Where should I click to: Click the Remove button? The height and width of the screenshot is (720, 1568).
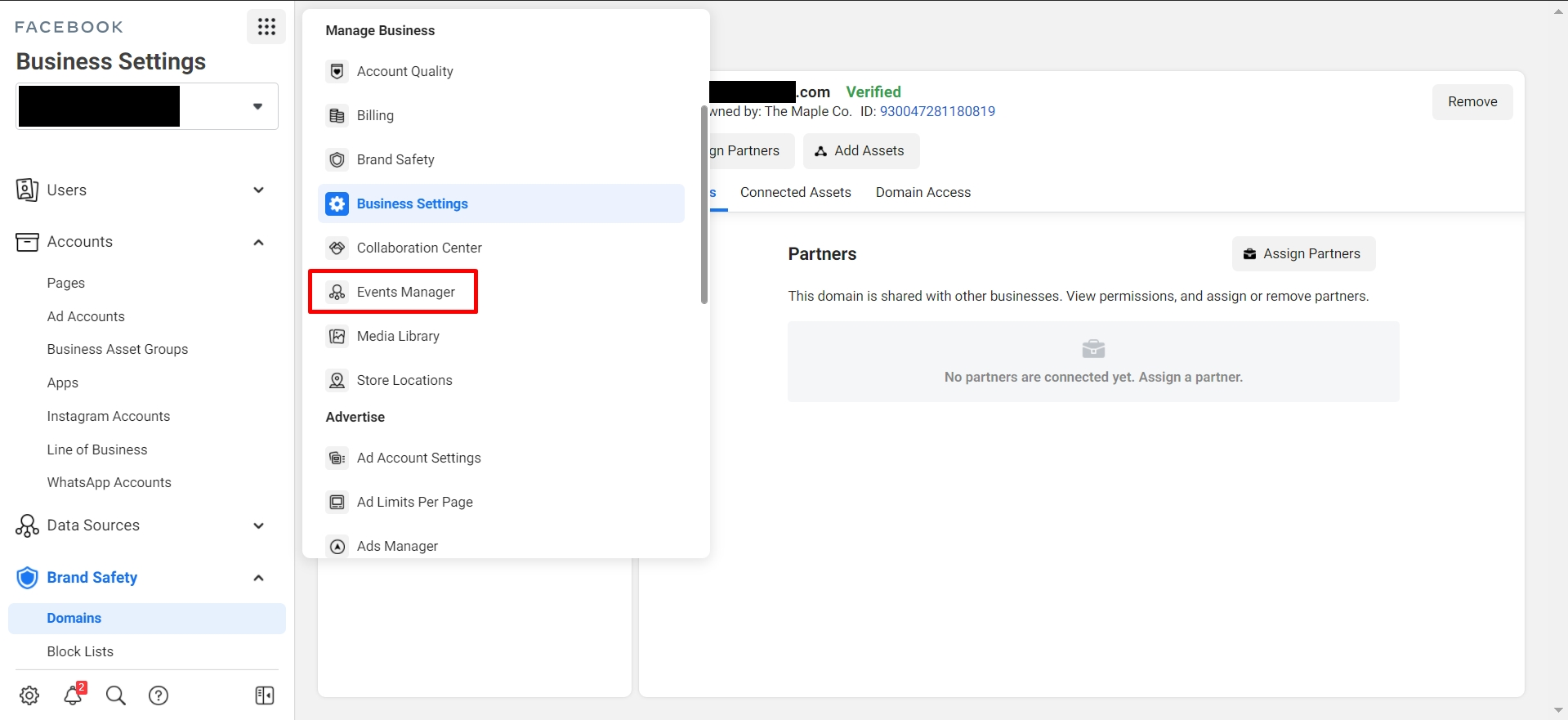1472,102
